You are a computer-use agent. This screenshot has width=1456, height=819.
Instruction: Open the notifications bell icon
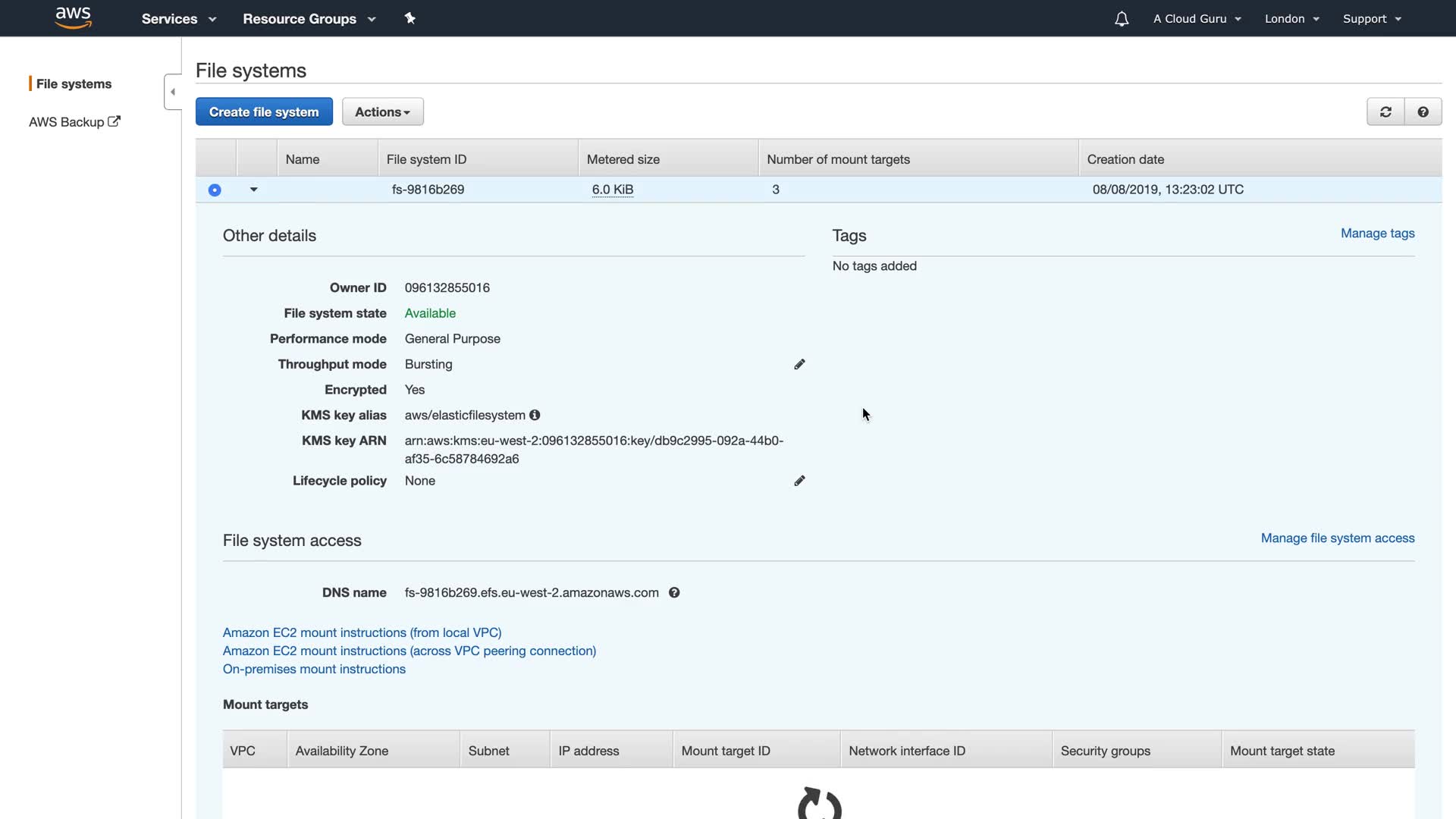coord(1121,19)
